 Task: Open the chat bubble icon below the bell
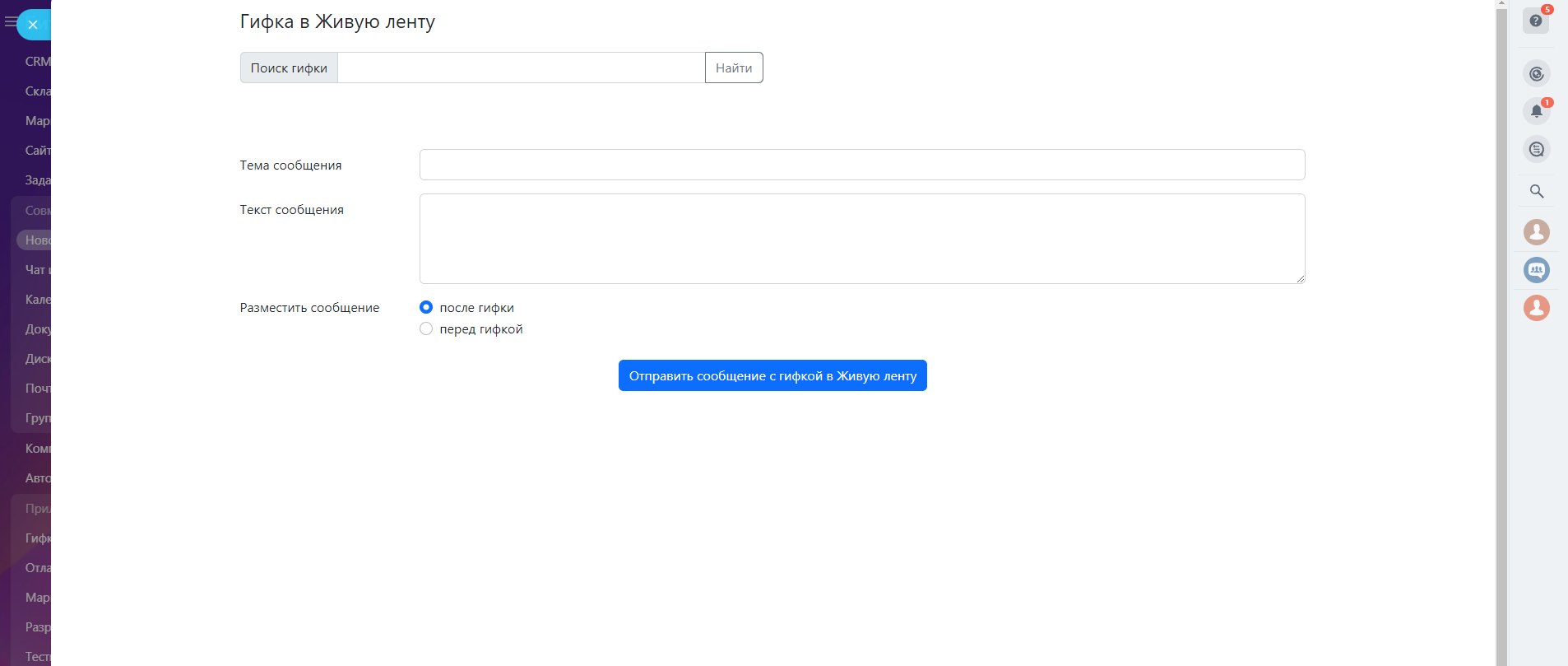click(1536, 149)
